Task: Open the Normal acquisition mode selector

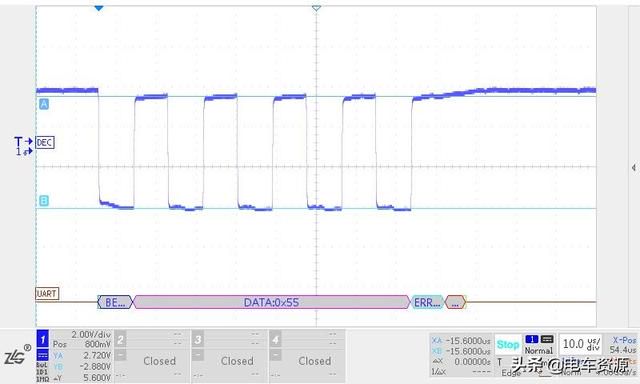Action: coord(539,345)
